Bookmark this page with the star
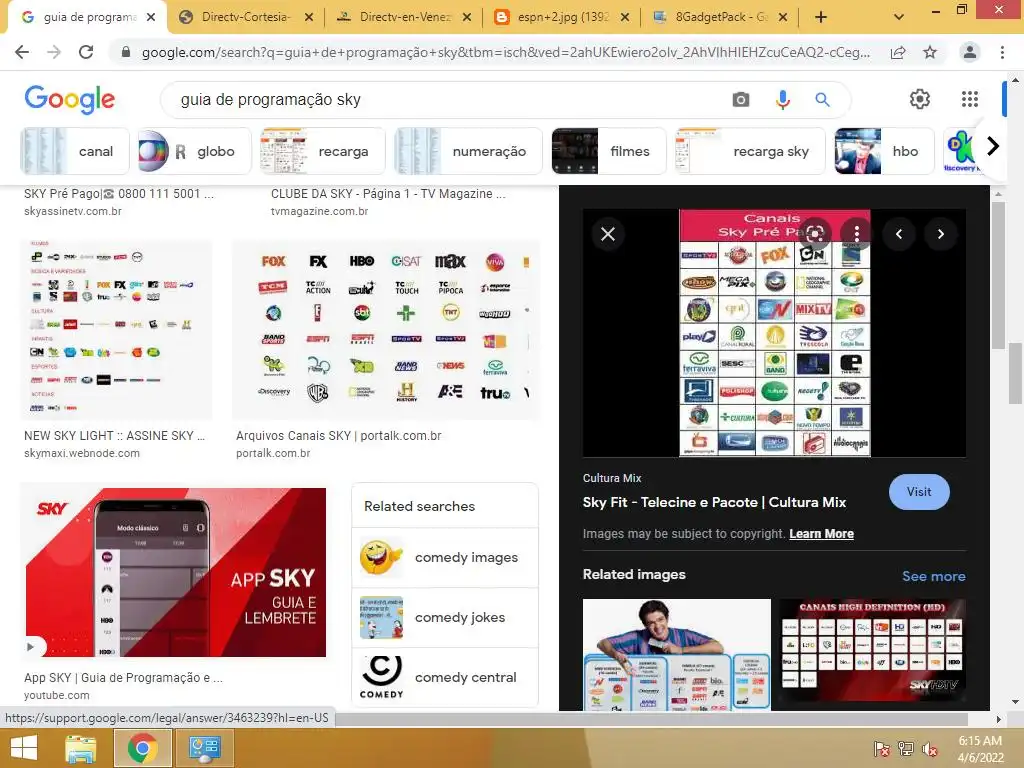 930,52
